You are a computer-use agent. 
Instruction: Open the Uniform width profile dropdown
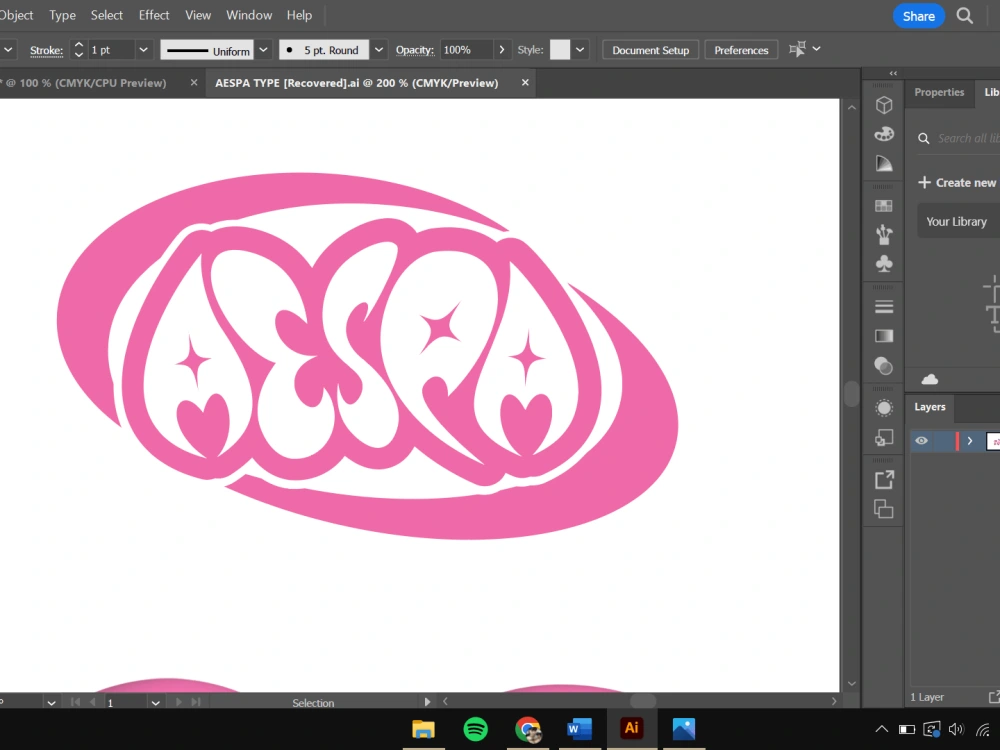263,49
